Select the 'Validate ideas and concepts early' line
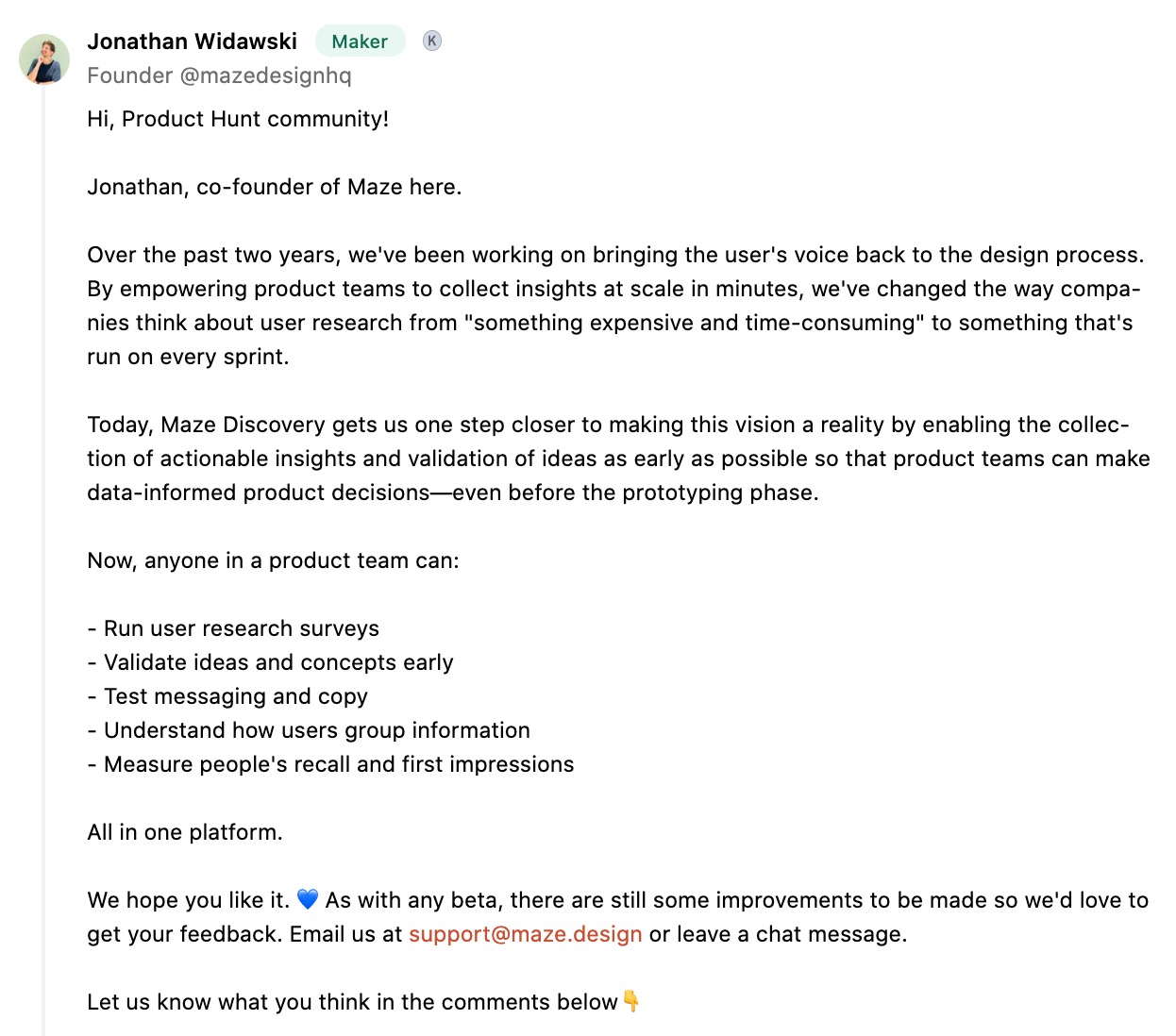Viewport: 1176px width, 1036px height. tap(270, 662)
